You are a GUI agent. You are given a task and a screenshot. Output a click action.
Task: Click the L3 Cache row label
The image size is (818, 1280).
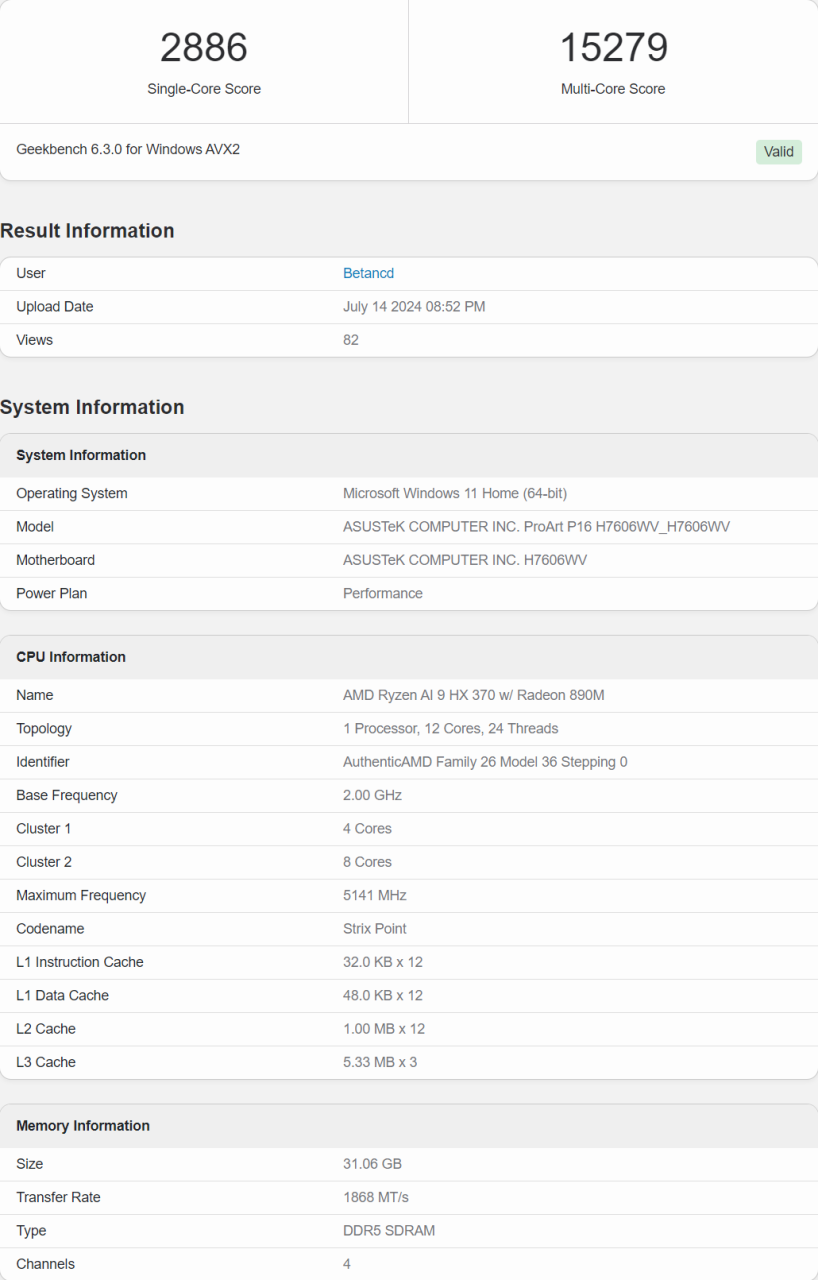point(46,1062)
